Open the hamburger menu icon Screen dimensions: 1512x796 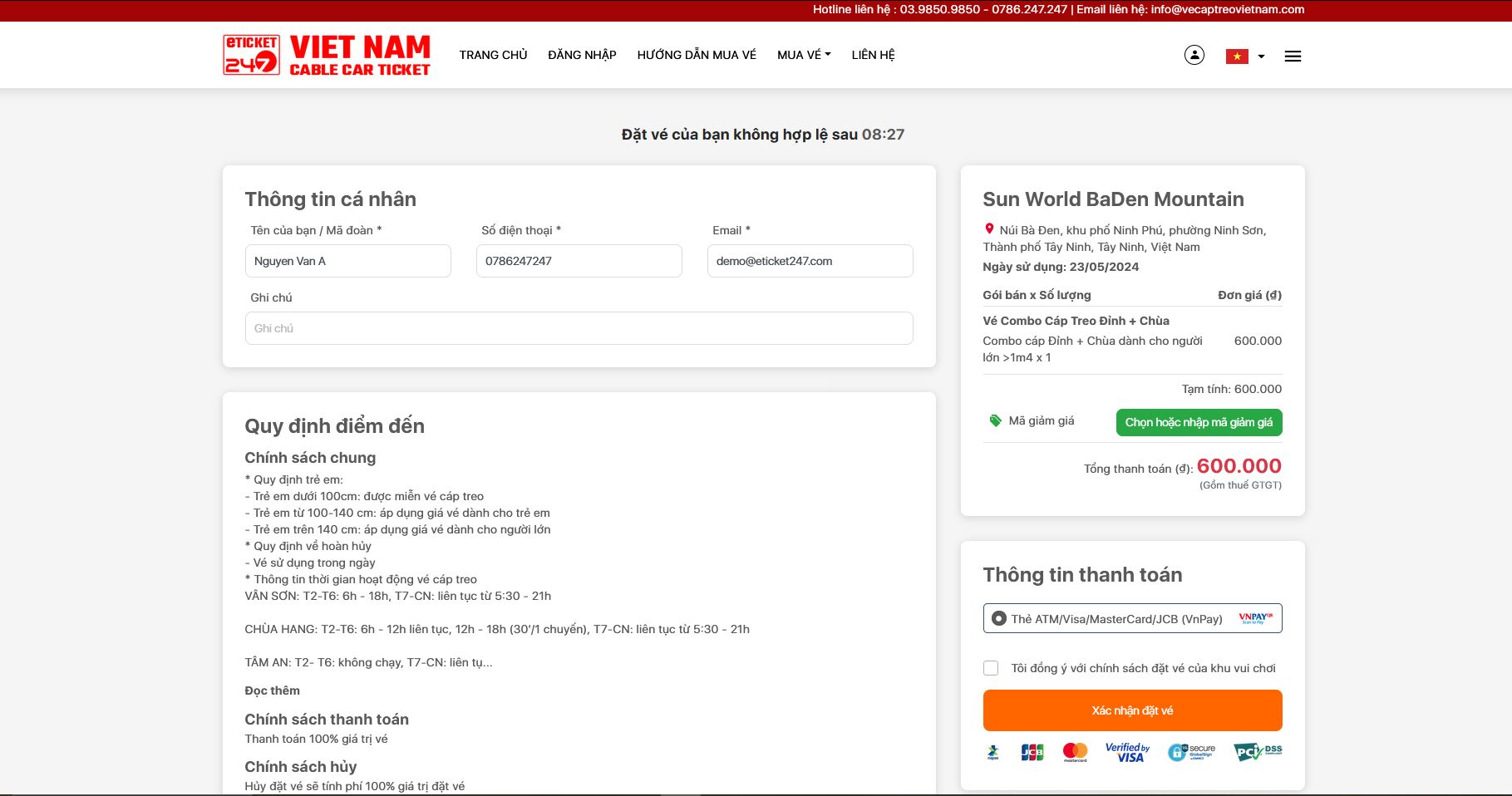click(1292, 57)
